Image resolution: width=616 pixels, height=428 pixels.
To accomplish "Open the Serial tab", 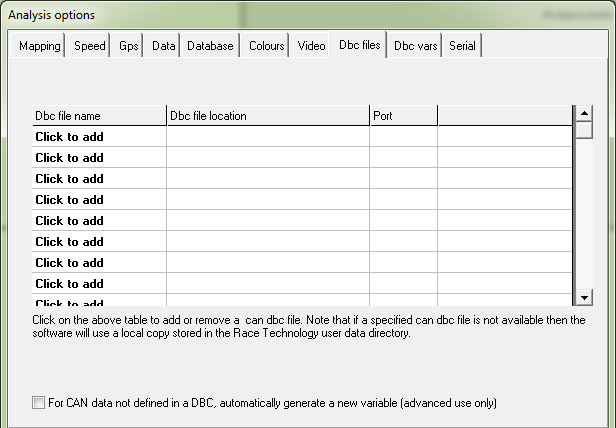I will click(462, 46).
